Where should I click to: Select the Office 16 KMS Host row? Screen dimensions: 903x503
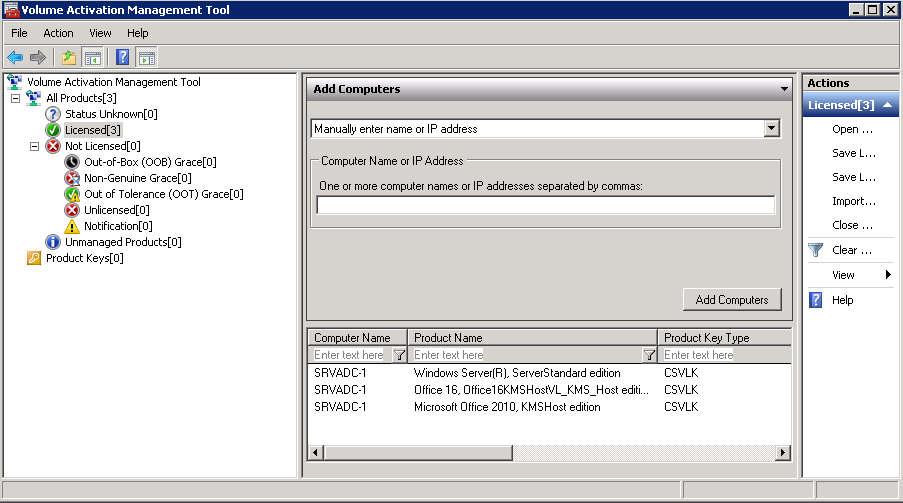pos(549,390)
